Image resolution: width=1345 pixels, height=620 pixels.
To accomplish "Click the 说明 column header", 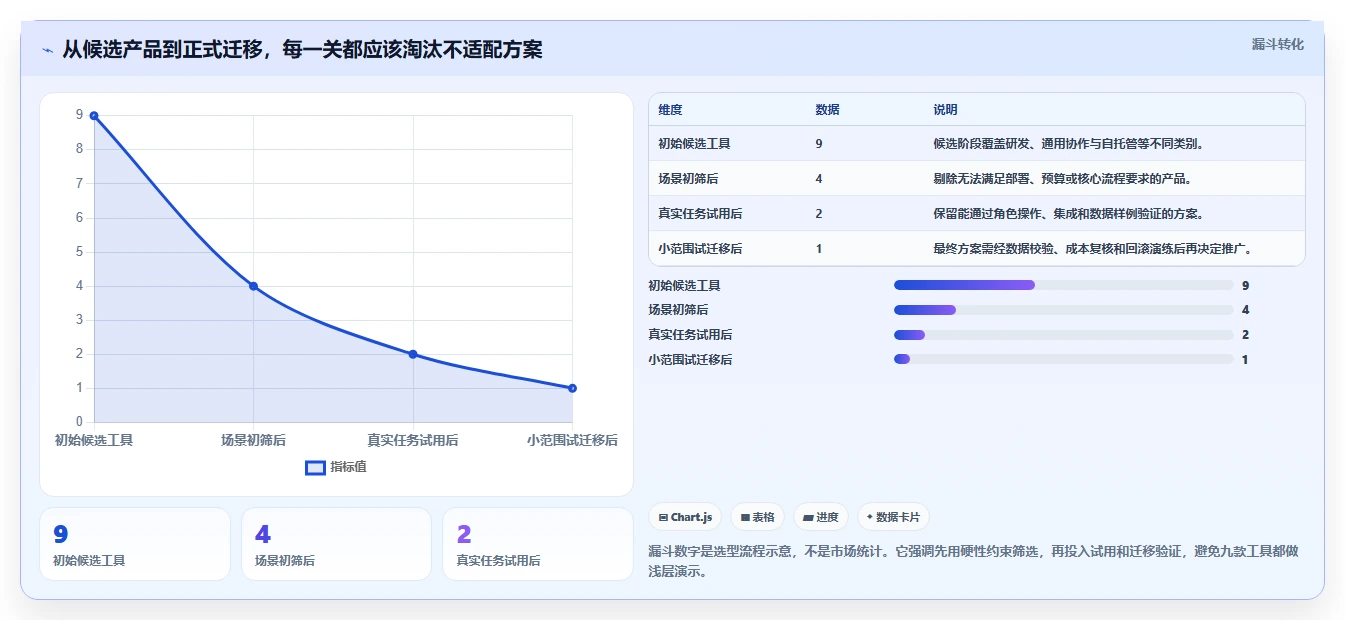I will tap(945, 109).
